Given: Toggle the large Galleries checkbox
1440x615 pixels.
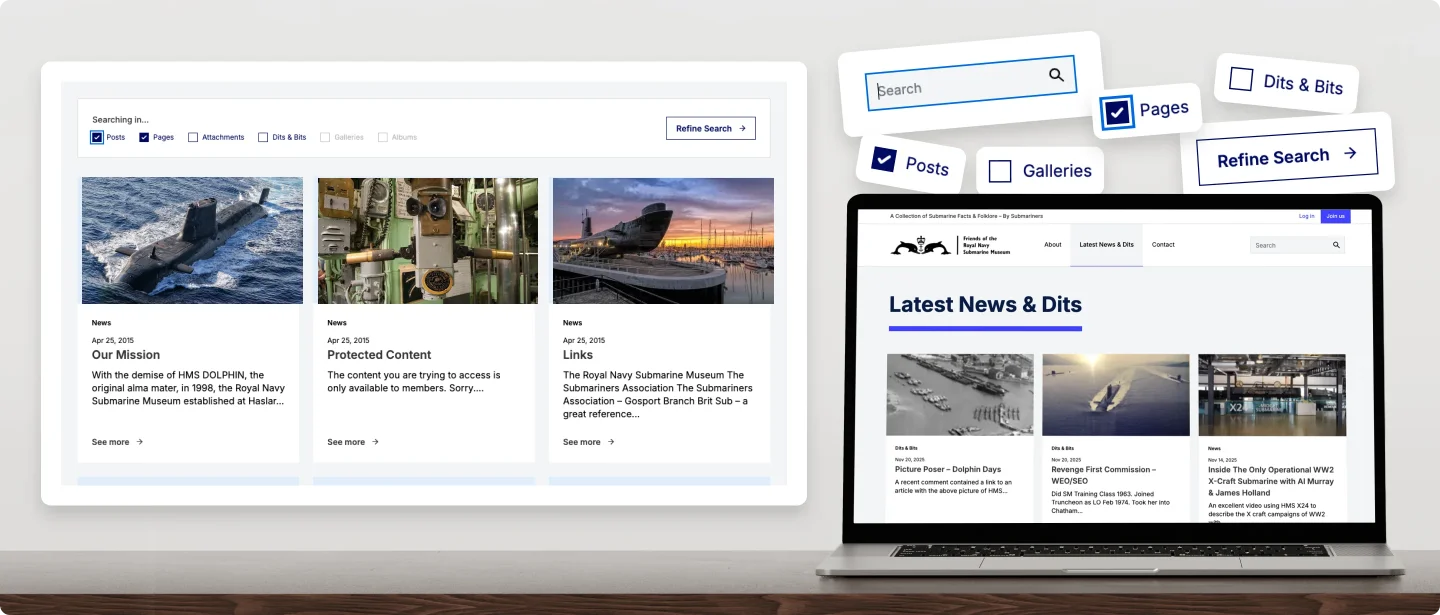Looking at the screenshot, I should point(1000,171).
